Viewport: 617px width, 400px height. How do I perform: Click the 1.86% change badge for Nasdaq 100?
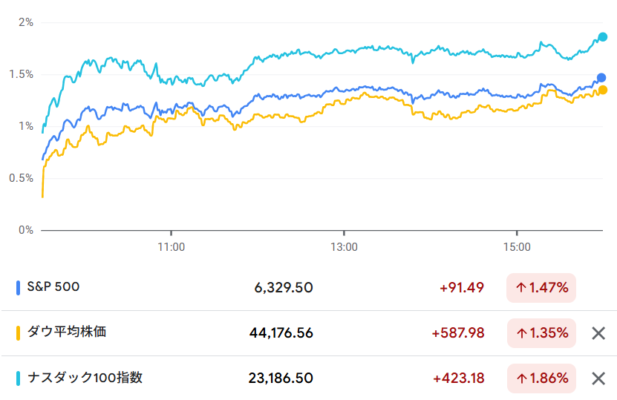pyautogui.click(x=541, y=378)
